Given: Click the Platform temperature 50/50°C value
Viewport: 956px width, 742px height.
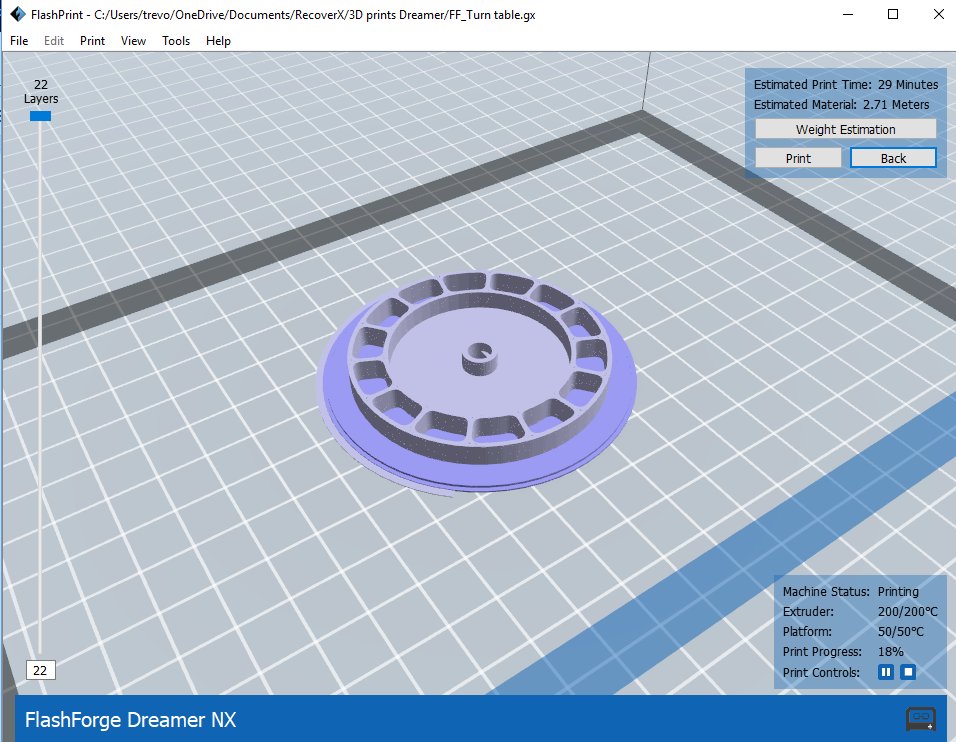Looking at the screenshot, I should pos(901,632).
